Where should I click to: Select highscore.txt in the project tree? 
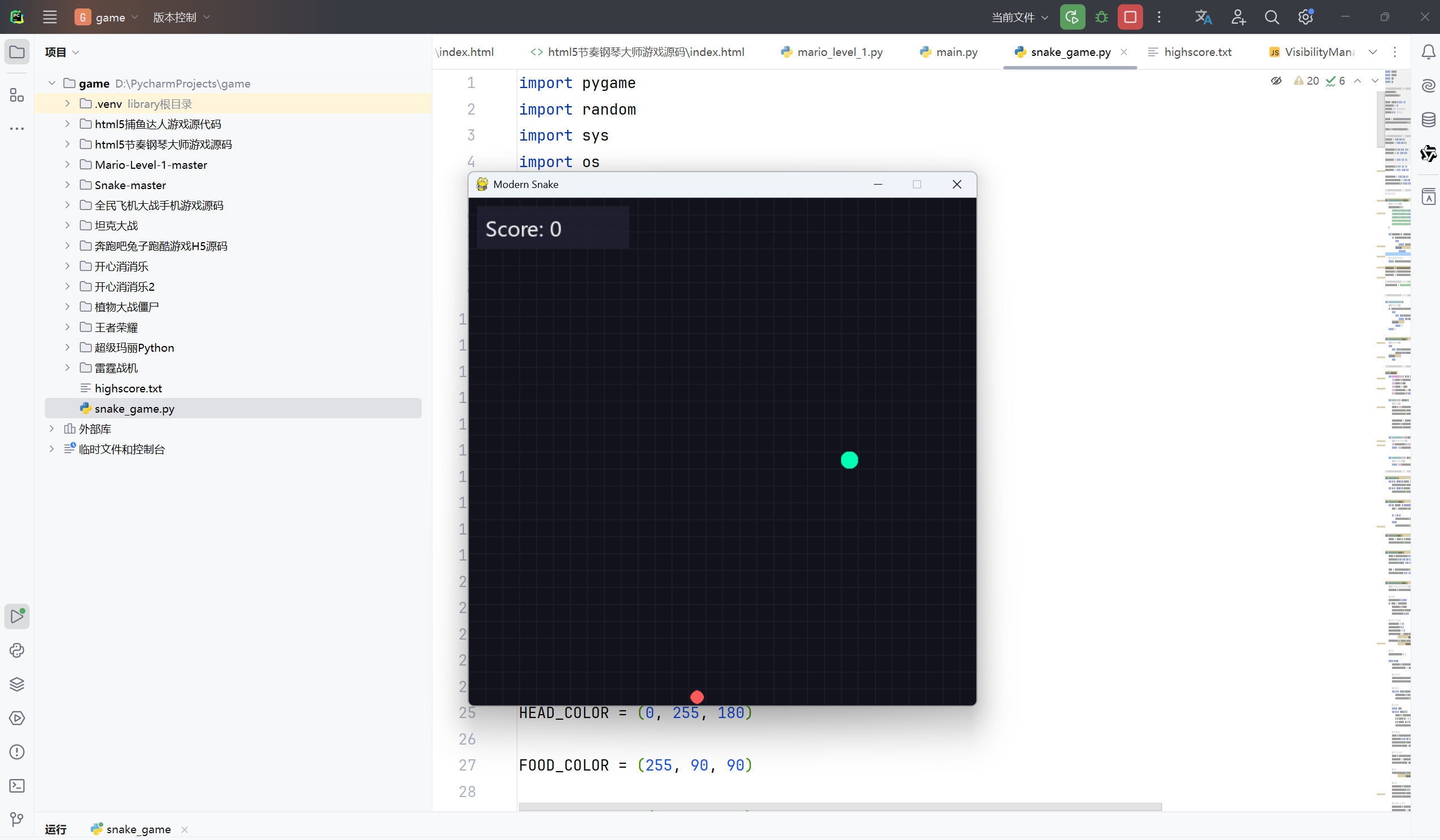(128, 388)
